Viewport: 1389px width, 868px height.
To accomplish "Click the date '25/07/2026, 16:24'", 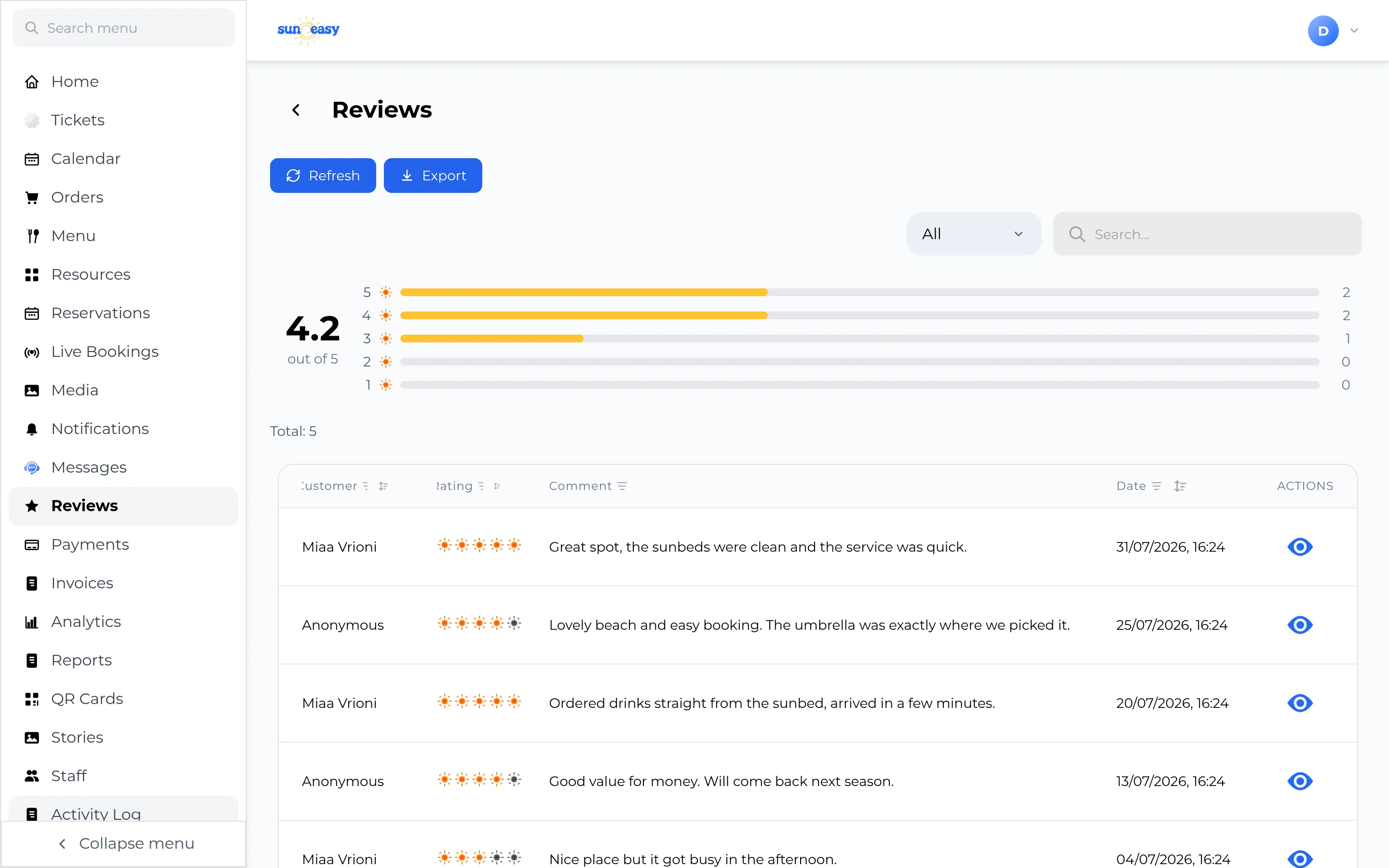I will click(1171, 625).
